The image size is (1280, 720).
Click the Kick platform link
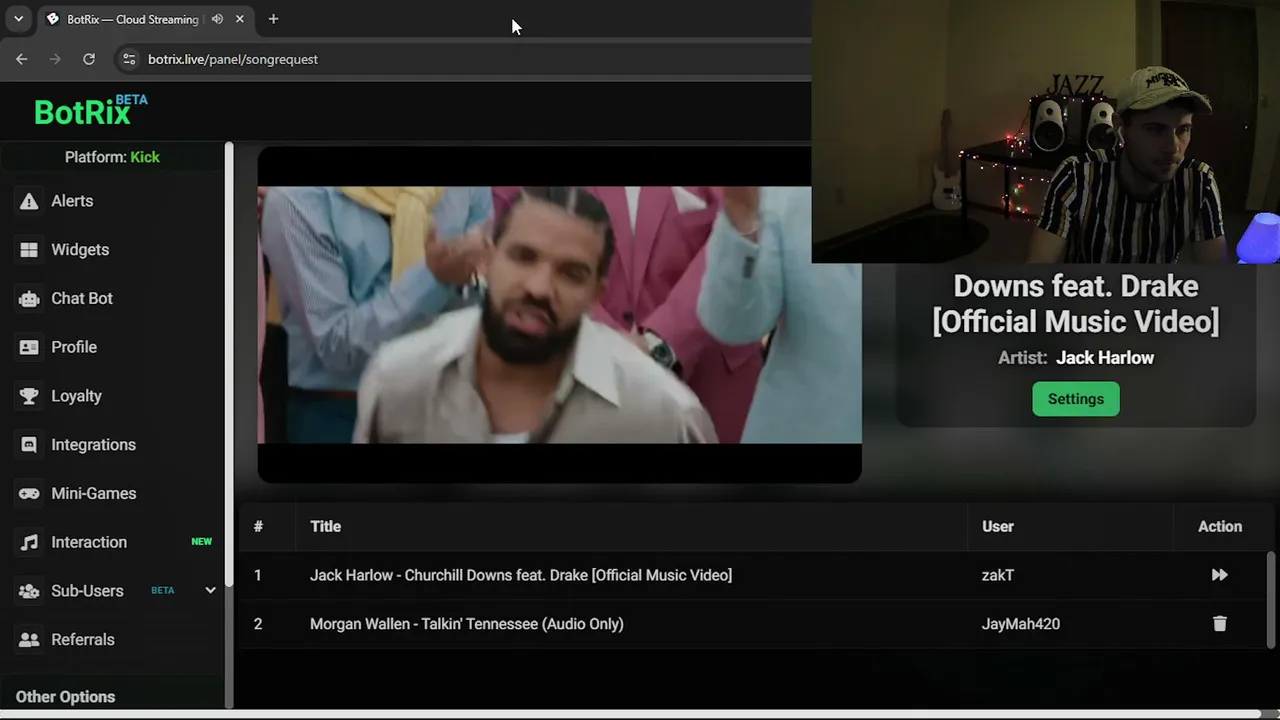point(145,157)
